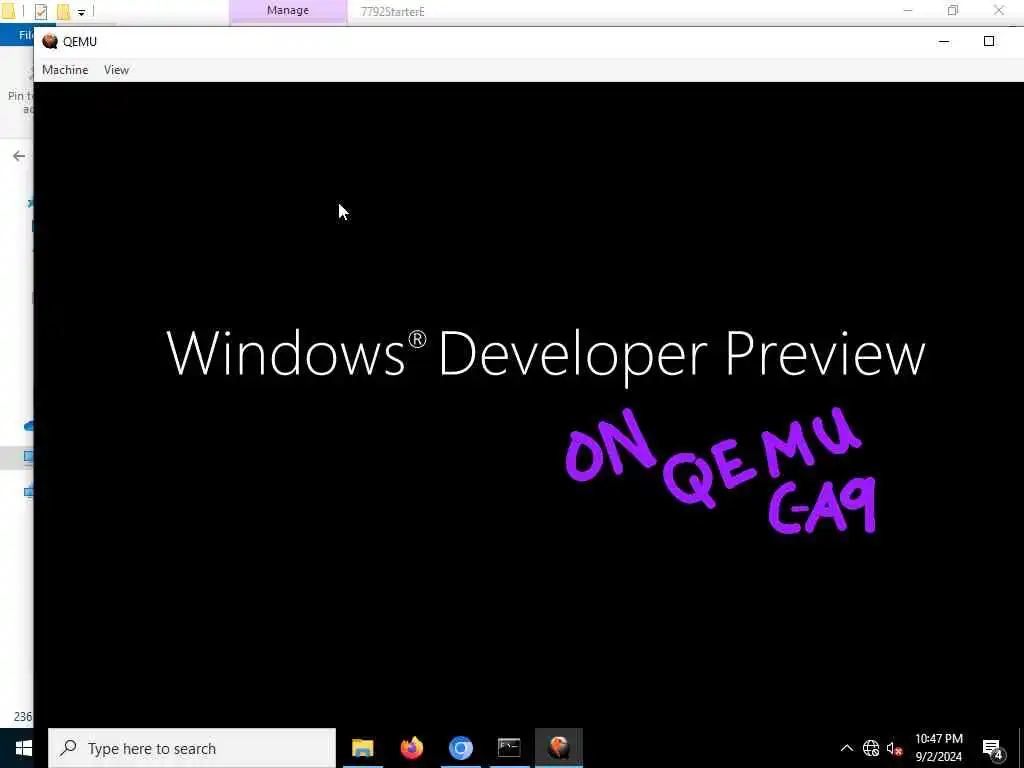Launch Firefox from the taskbar
The image size is (1024, 768).
point(411,748)
